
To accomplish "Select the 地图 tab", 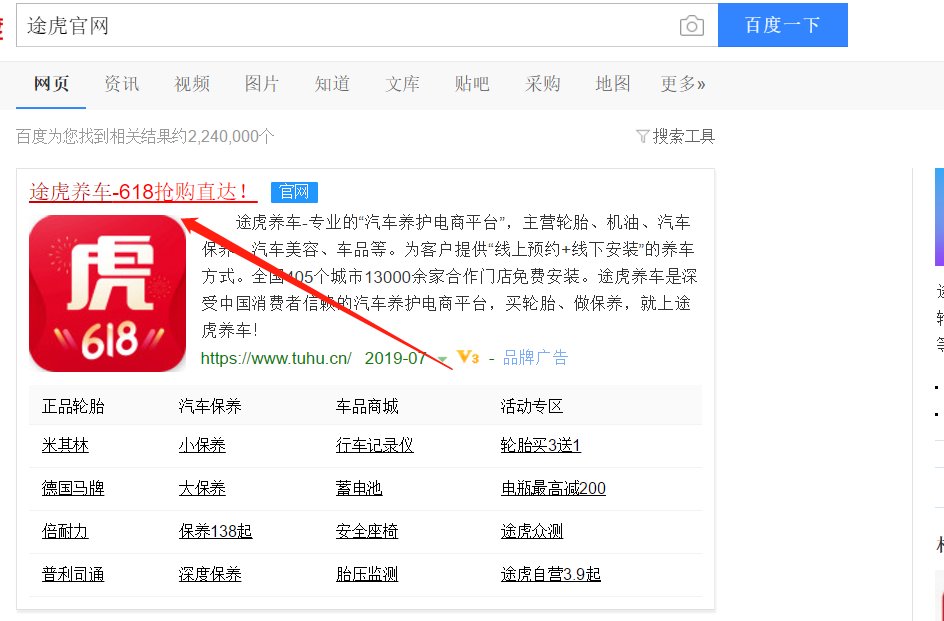I will (613, 84).
